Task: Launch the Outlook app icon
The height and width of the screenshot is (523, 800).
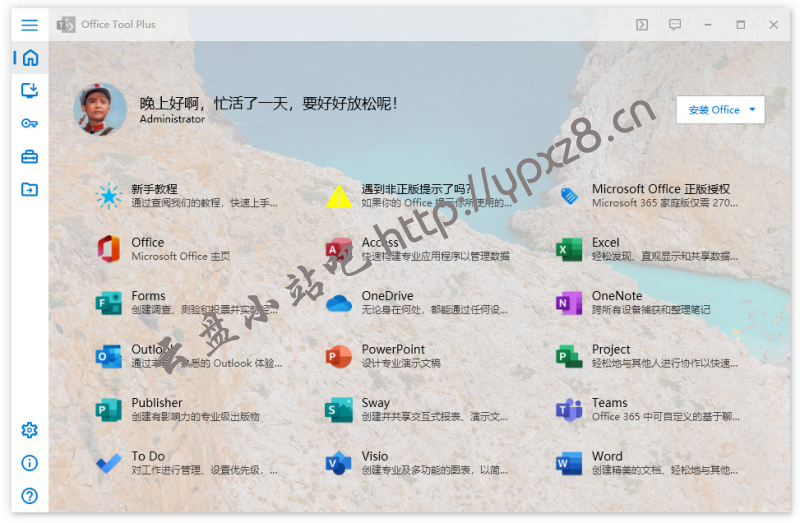Action: tap(109, 356)
